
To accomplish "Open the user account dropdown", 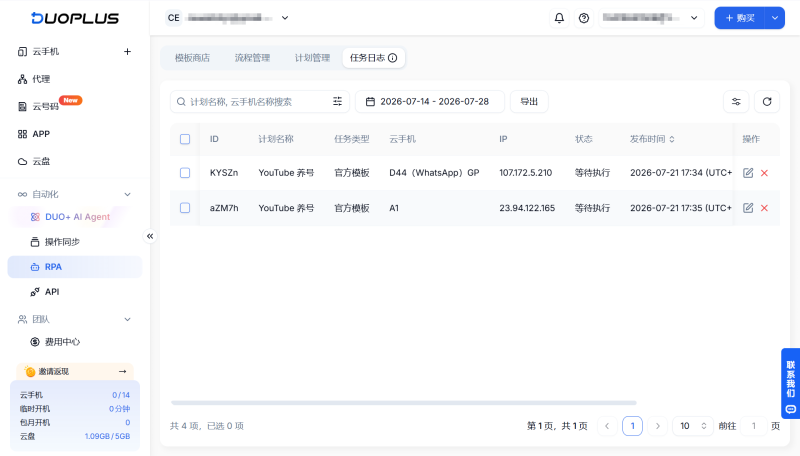I will point(651,18).
